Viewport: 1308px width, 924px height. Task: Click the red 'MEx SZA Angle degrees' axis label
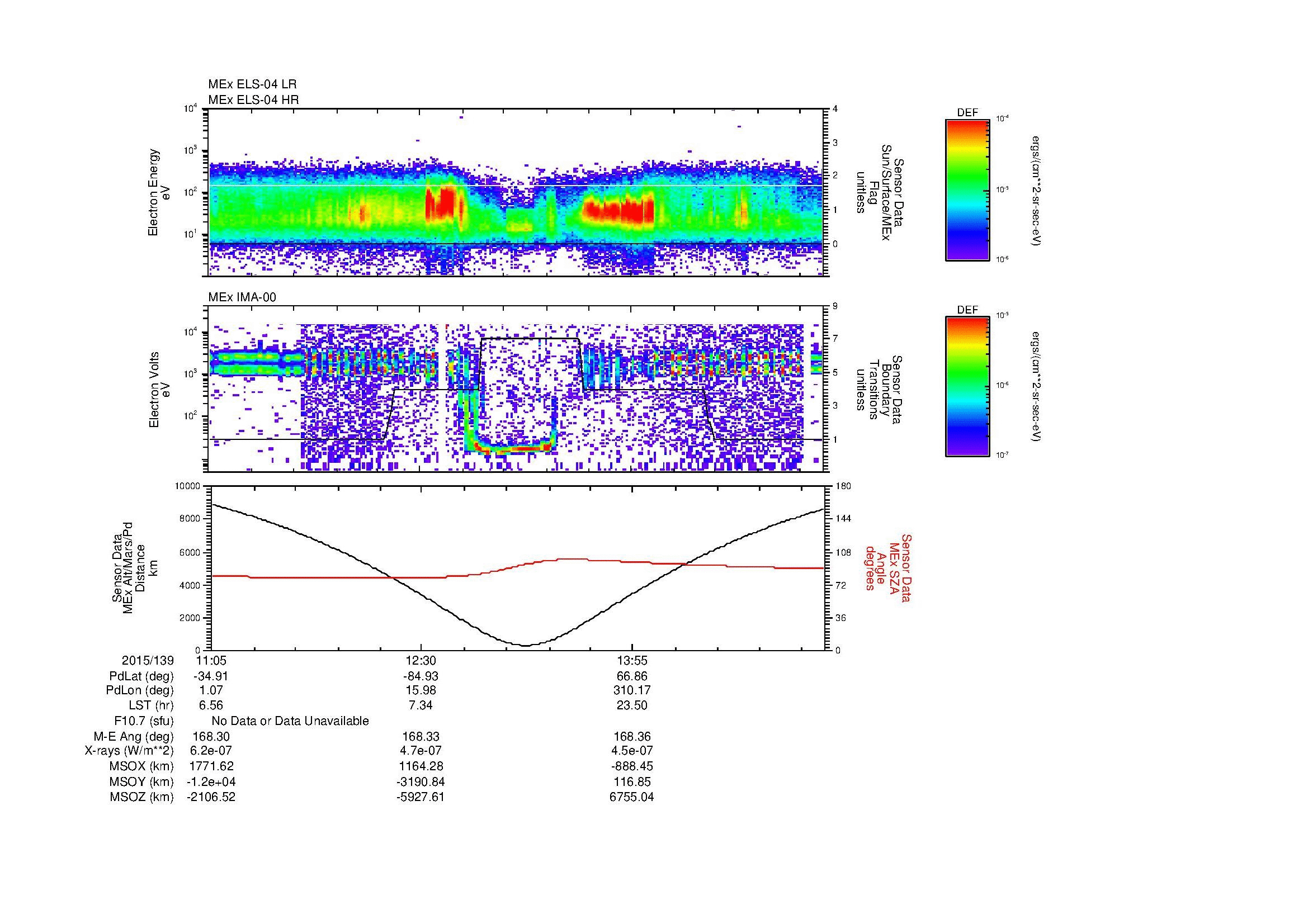click(x=888, y=567)
